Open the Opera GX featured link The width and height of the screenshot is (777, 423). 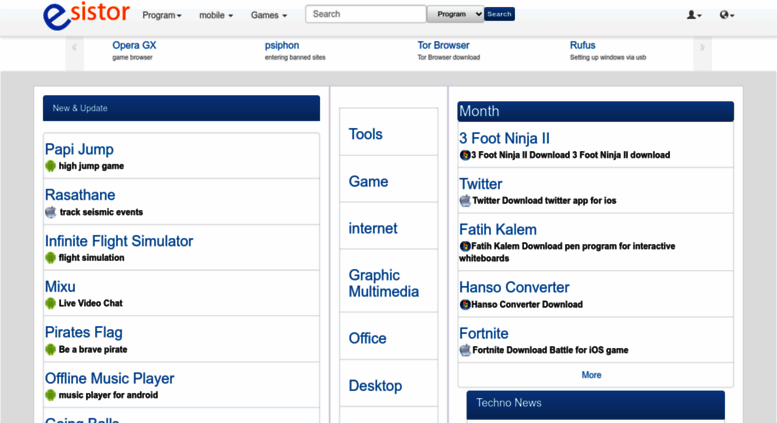[x=134, y=45]
